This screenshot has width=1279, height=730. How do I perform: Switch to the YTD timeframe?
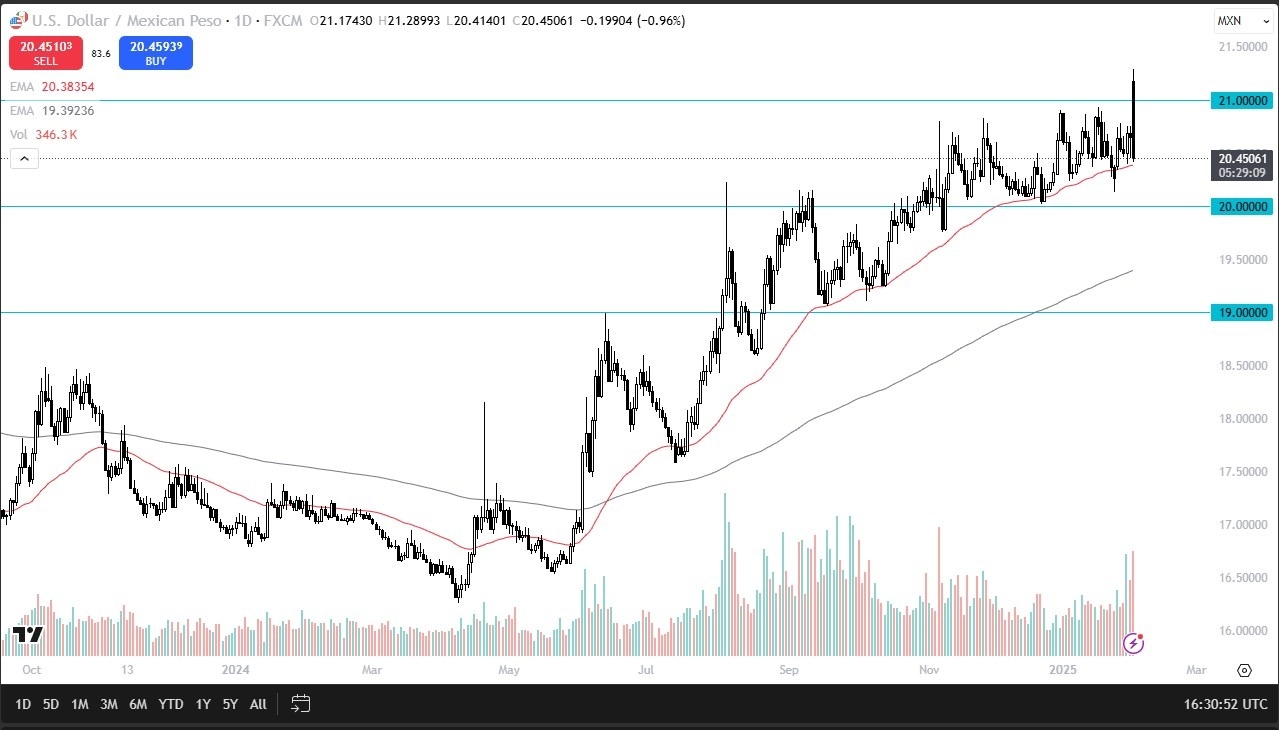(x=170, y=704)
